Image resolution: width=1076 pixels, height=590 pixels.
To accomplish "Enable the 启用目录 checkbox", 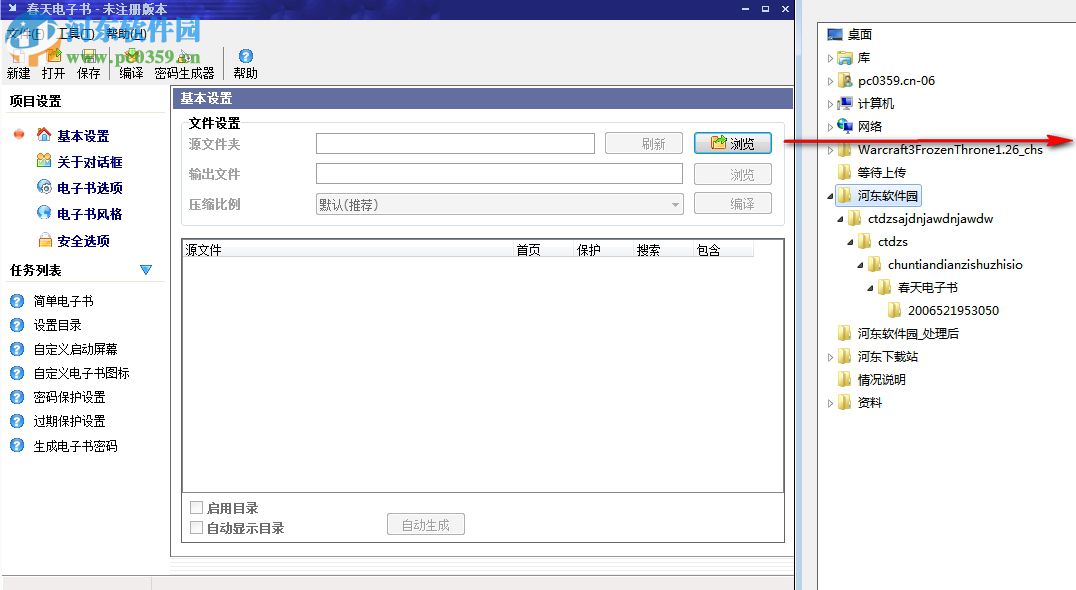I will point(196,508).
